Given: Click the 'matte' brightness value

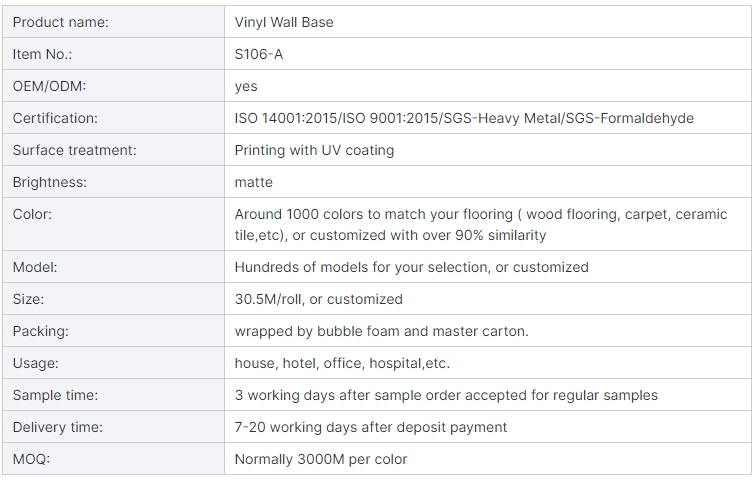Looking at the screenshot, I should tap(253, 182).
